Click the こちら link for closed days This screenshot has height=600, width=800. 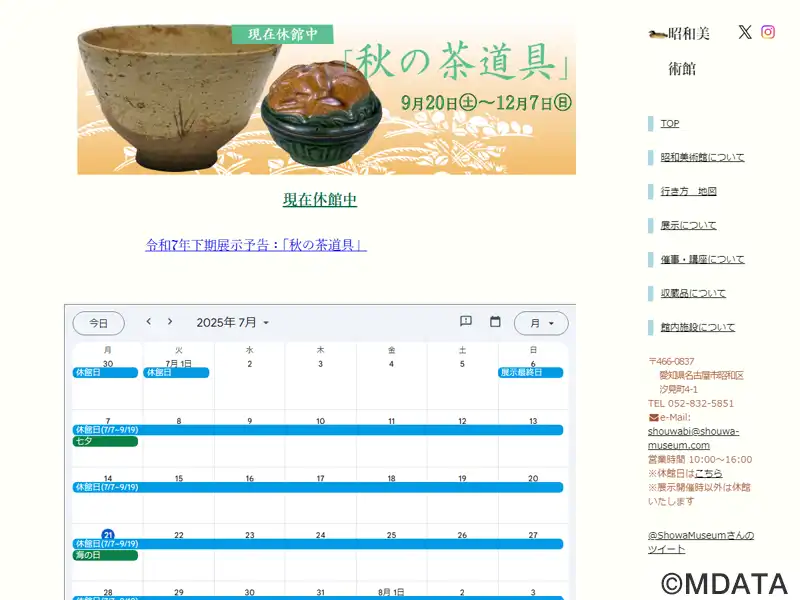coord(708,473)
